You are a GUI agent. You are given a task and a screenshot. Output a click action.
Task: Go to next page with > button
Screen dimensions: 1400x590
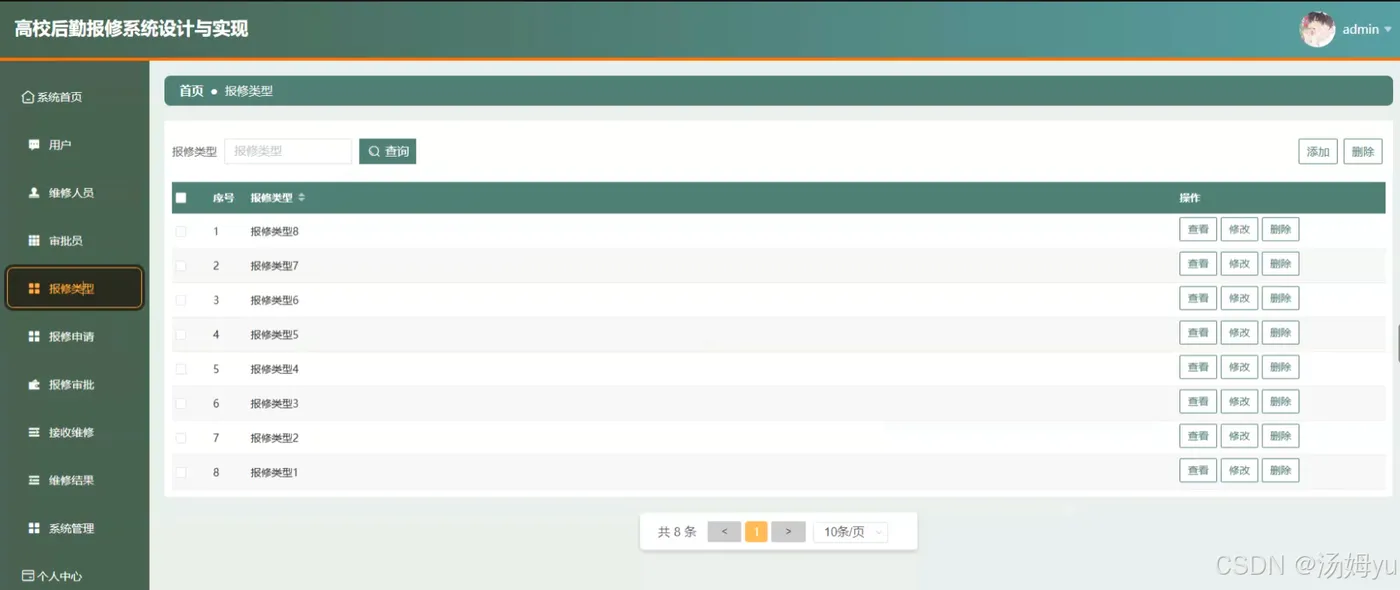tap(788, 532)
